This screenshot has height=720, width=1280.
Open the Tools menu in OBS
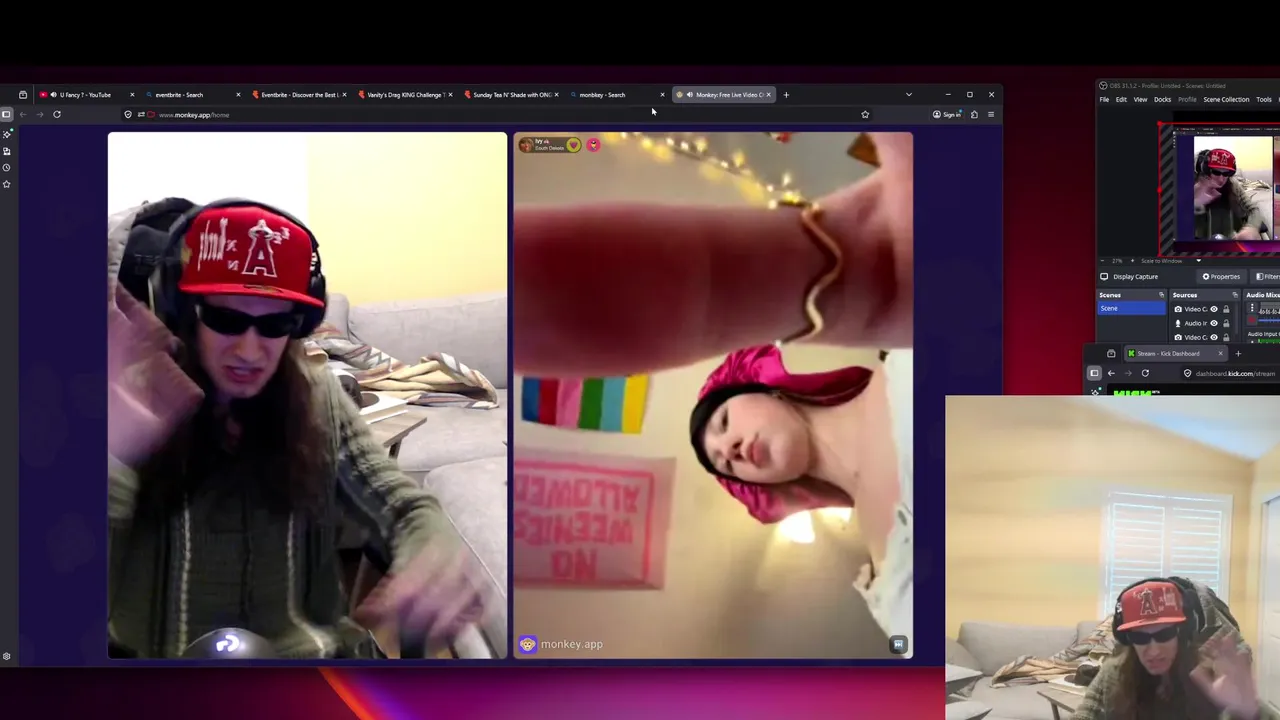[x=1264, y=100]
